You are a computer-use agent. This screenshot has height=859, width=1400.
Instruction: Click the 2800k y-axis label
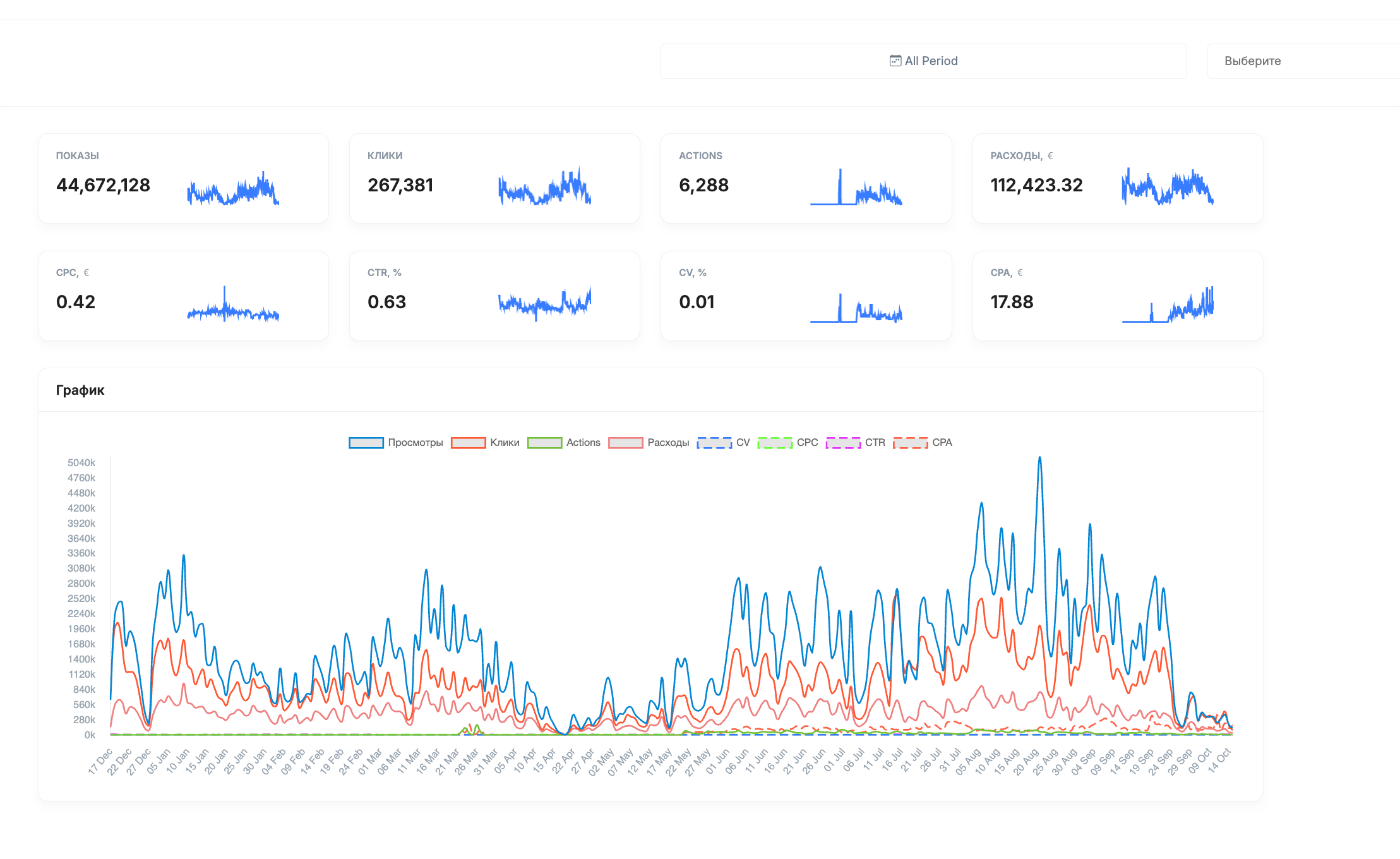click(81, 584)
